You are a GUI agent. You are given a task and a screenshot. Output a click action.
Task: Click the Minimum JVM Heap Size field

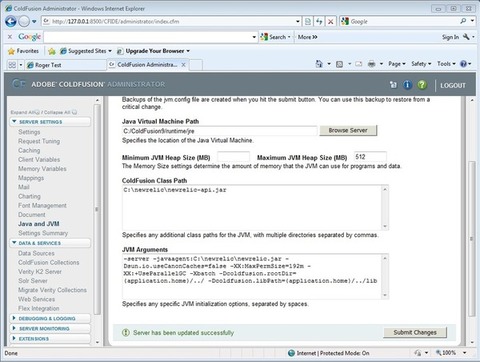point(233,157)
